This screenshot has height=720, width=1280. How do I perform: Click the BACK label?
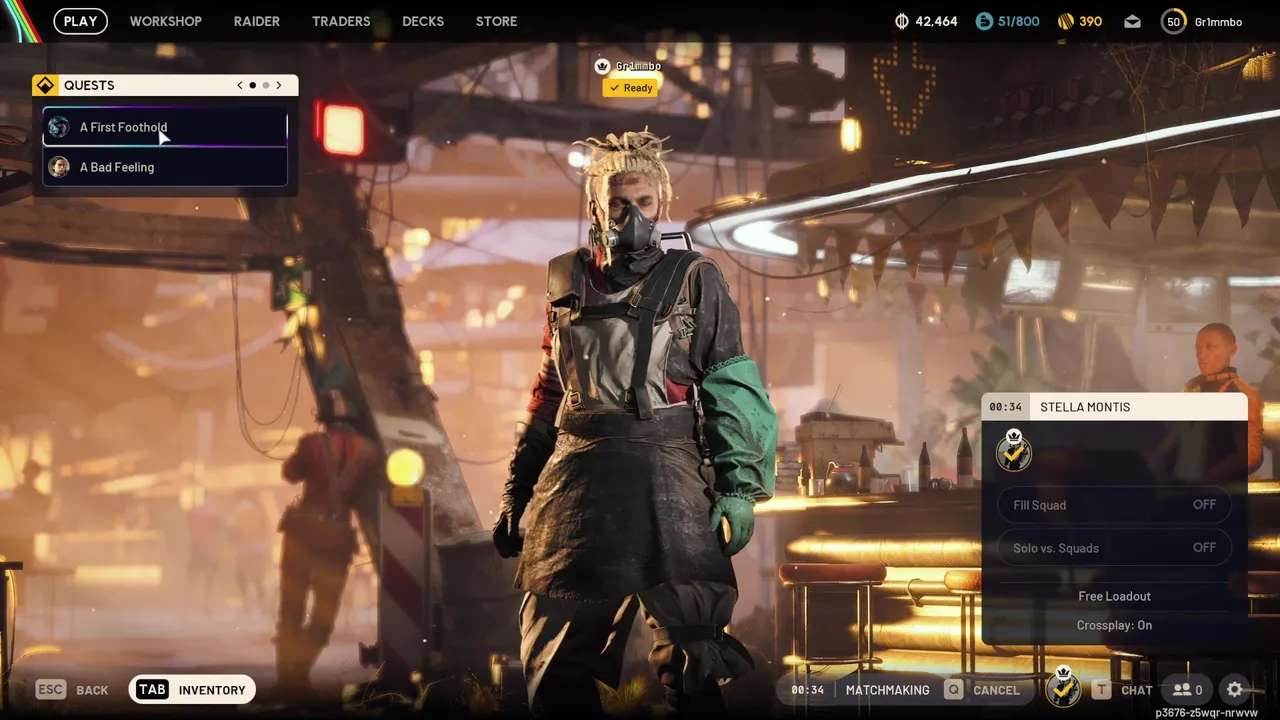(92, 690)
